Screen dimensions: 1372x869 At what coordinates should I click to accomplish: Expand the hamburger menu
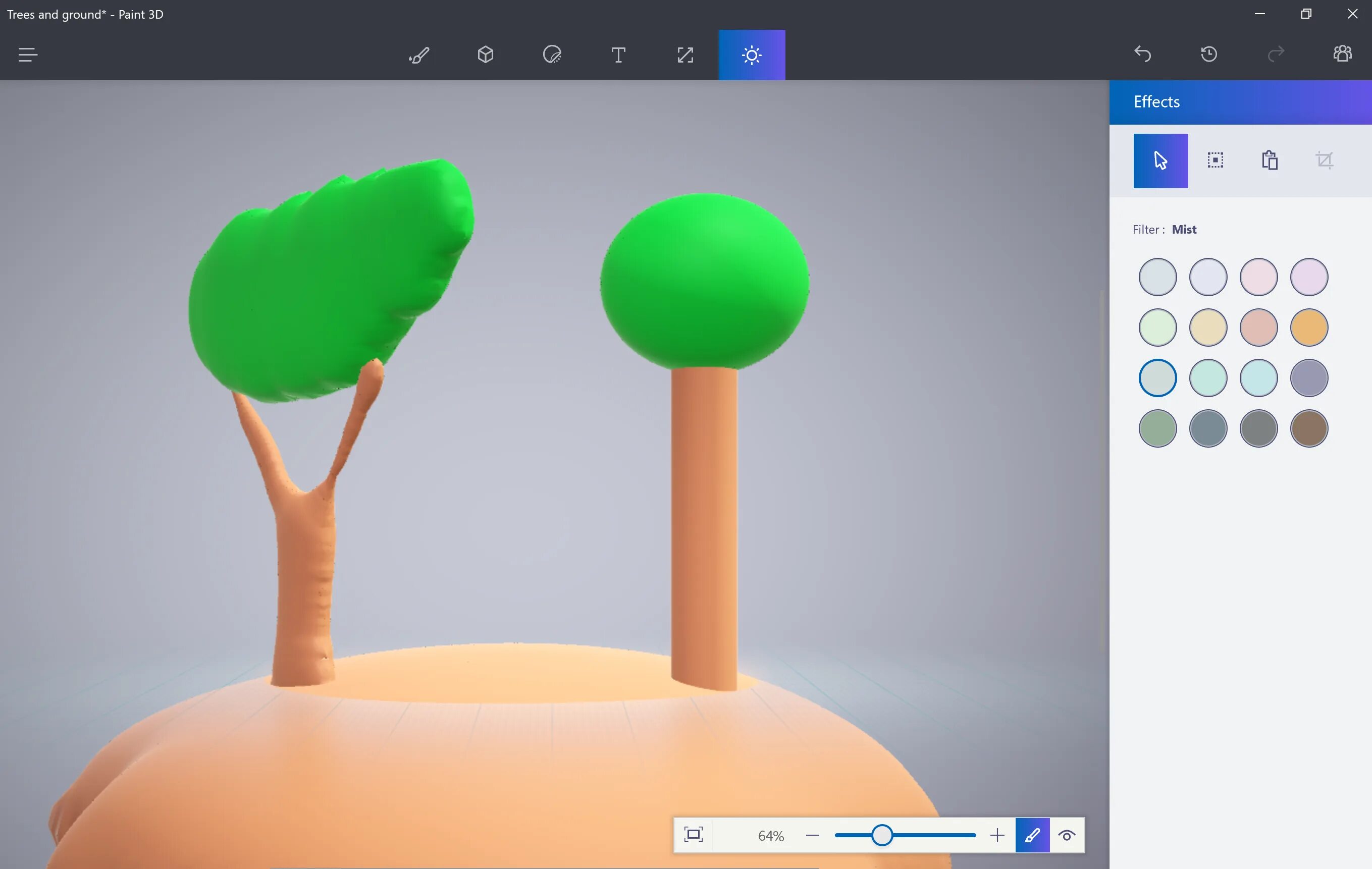[x=27, y=55]
